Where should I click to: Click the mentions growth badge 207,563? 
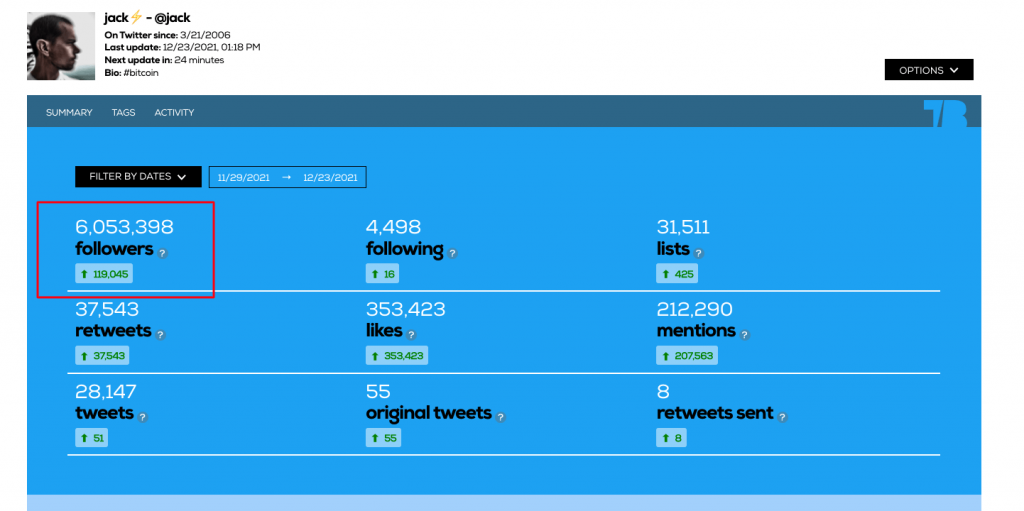688,356
